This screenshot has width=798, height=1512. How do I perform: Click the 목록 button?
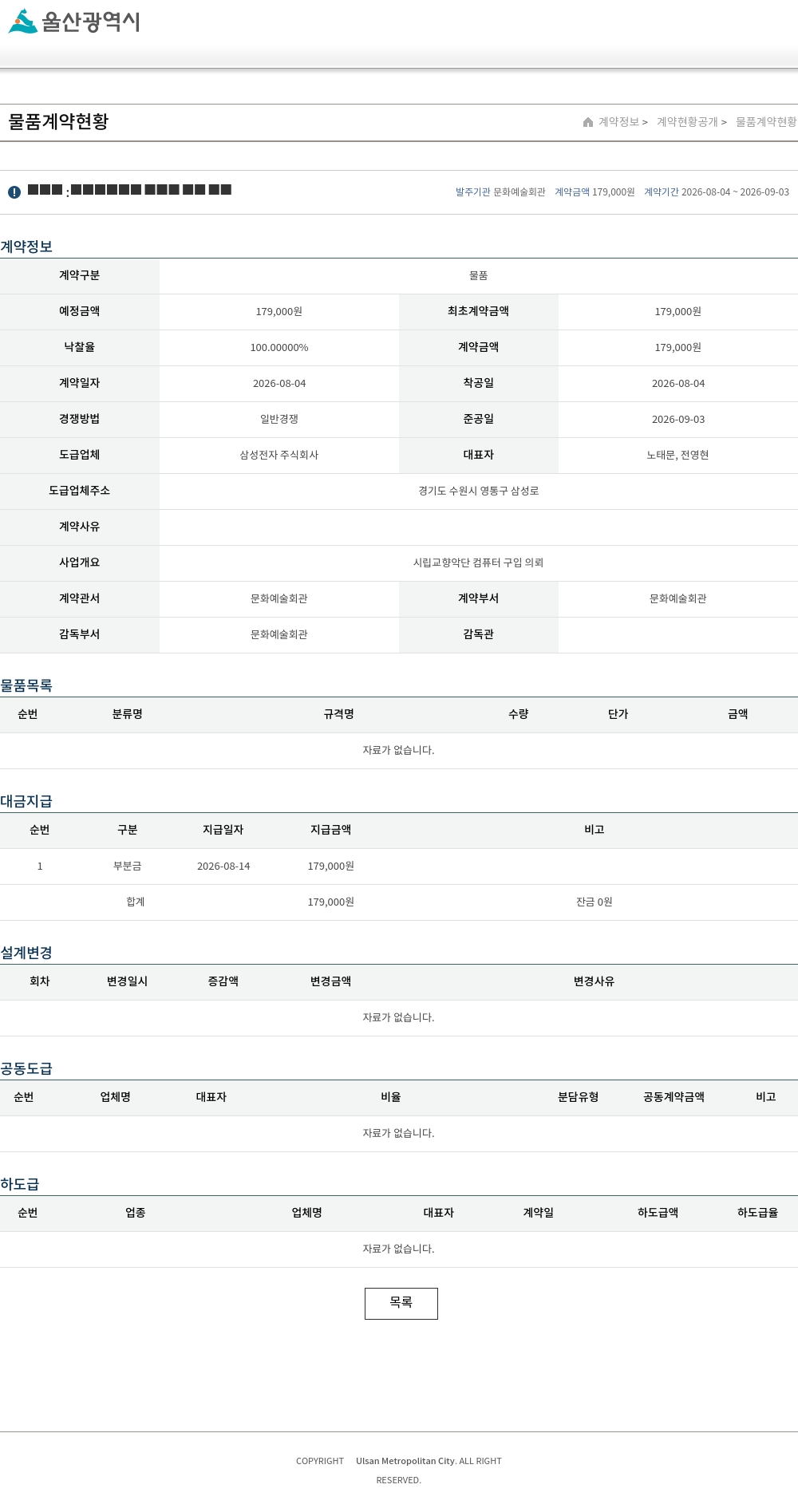(x=401, y=1304)
